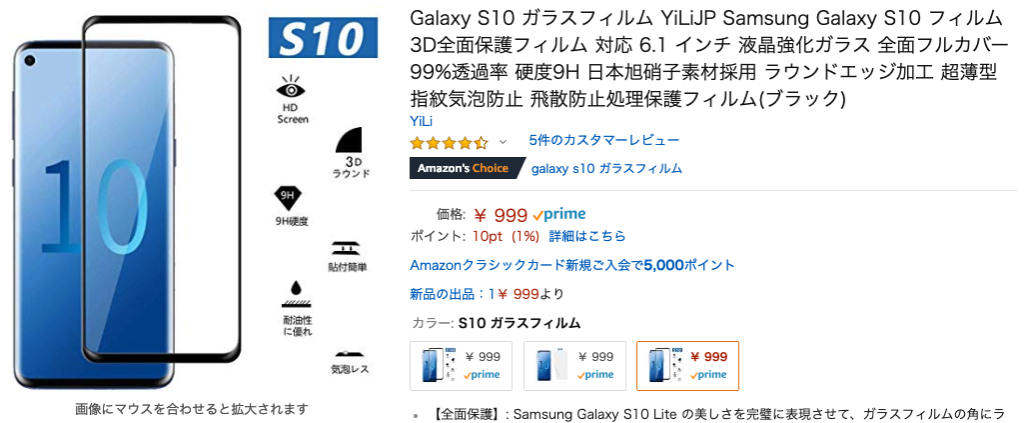
Task: Select the middle white film color option
Action: click(575, 365)
